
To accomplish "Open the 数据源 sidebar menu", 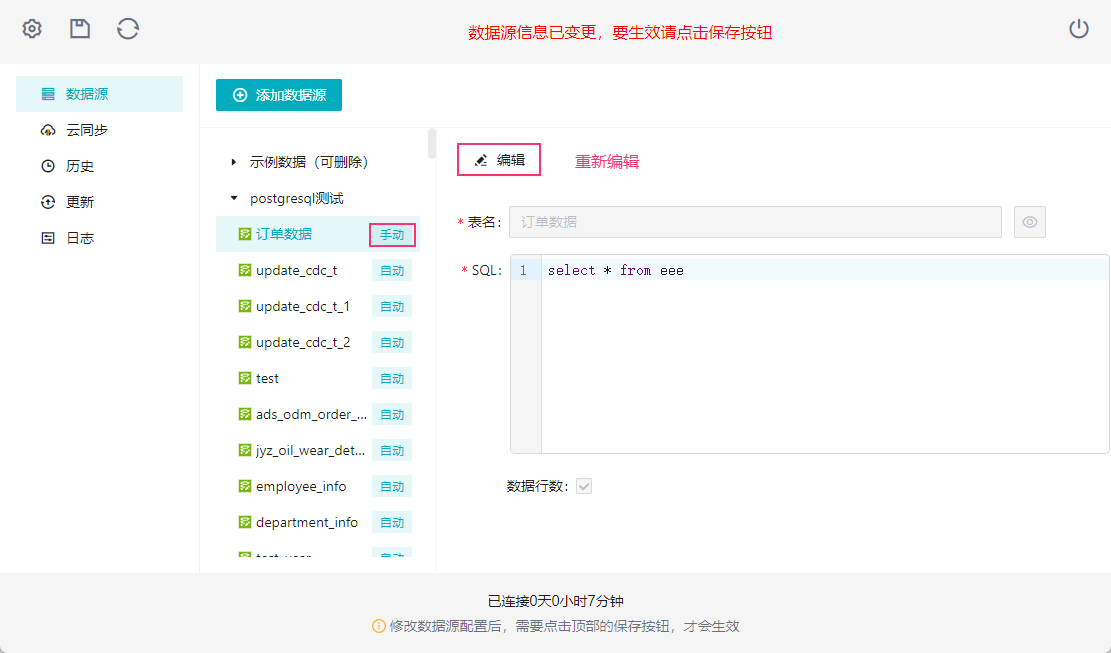I will click(99, 93).
